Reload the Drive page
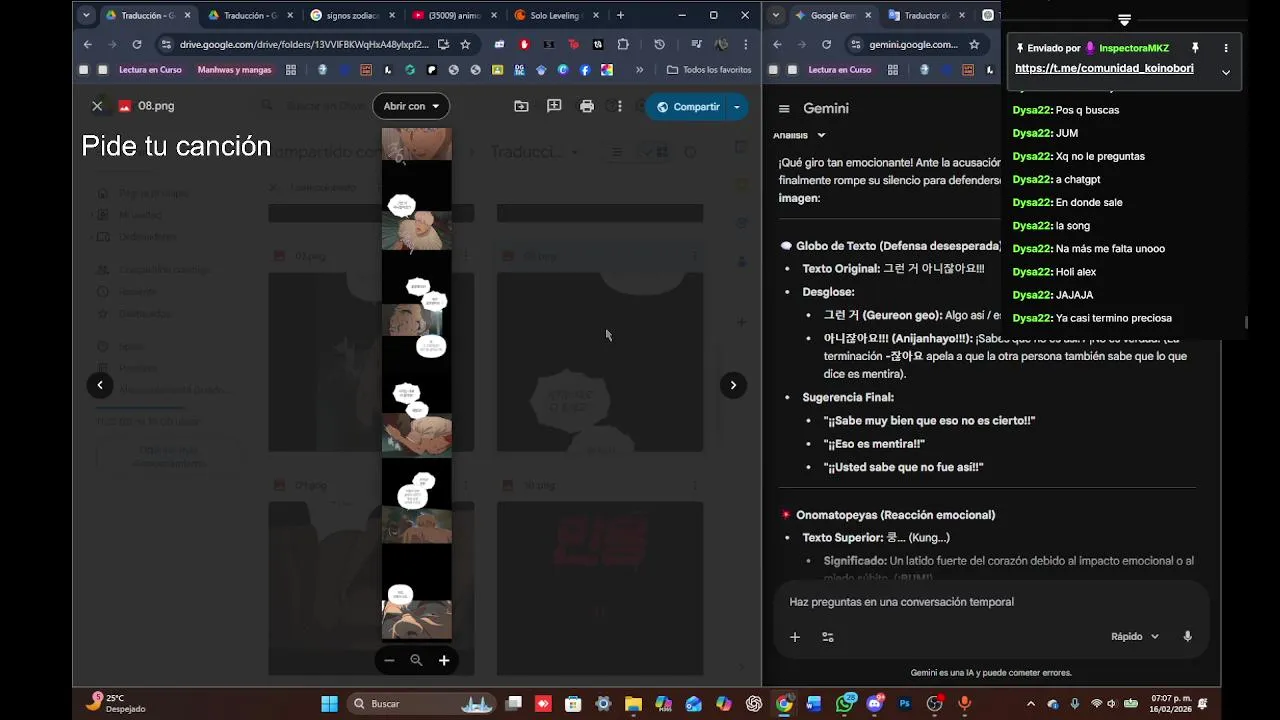This screenshot has height=720, width=1280. click(137, 44)
